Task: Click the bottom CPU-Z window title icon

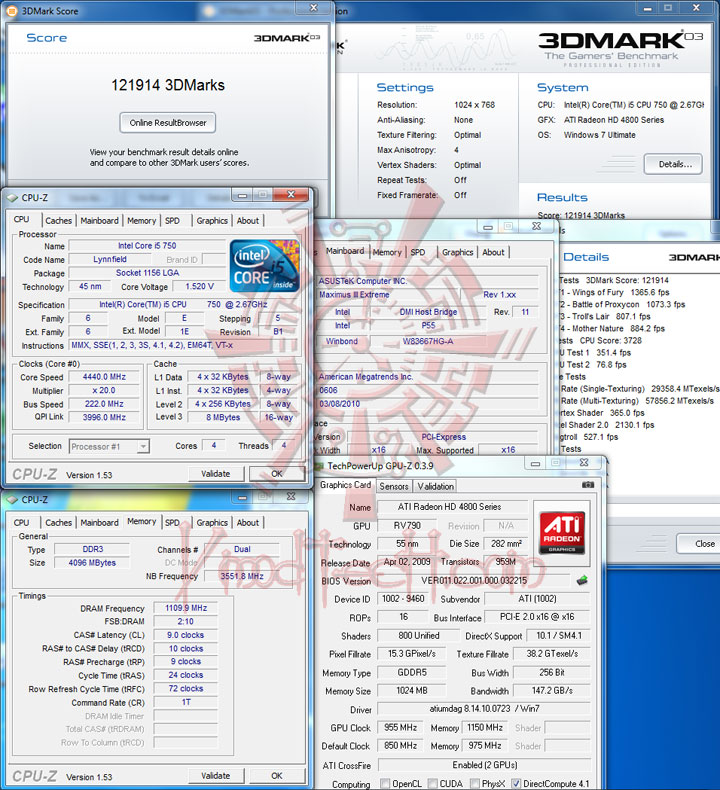Action: pos(12,500)
